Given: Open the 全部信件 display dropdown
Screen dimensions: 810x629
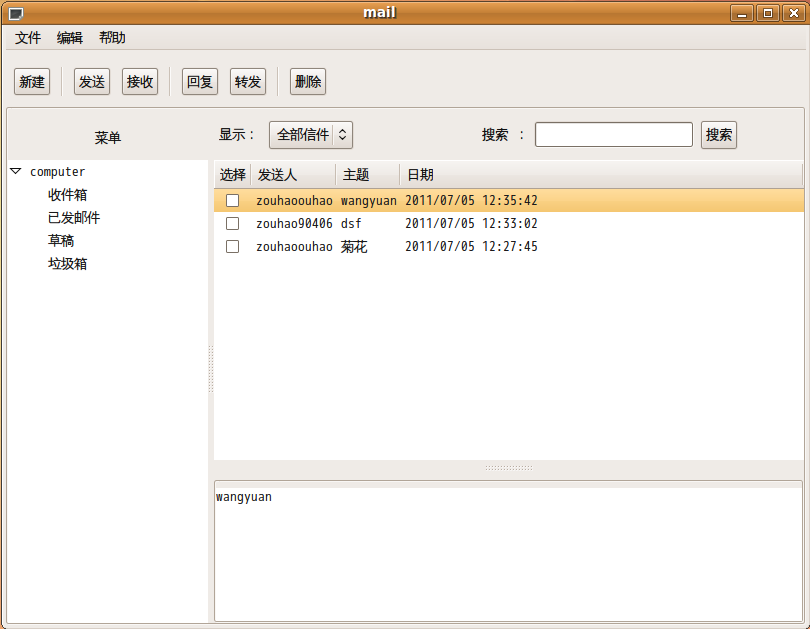Looking at the screenshot, I should click(x=311, y=135).
